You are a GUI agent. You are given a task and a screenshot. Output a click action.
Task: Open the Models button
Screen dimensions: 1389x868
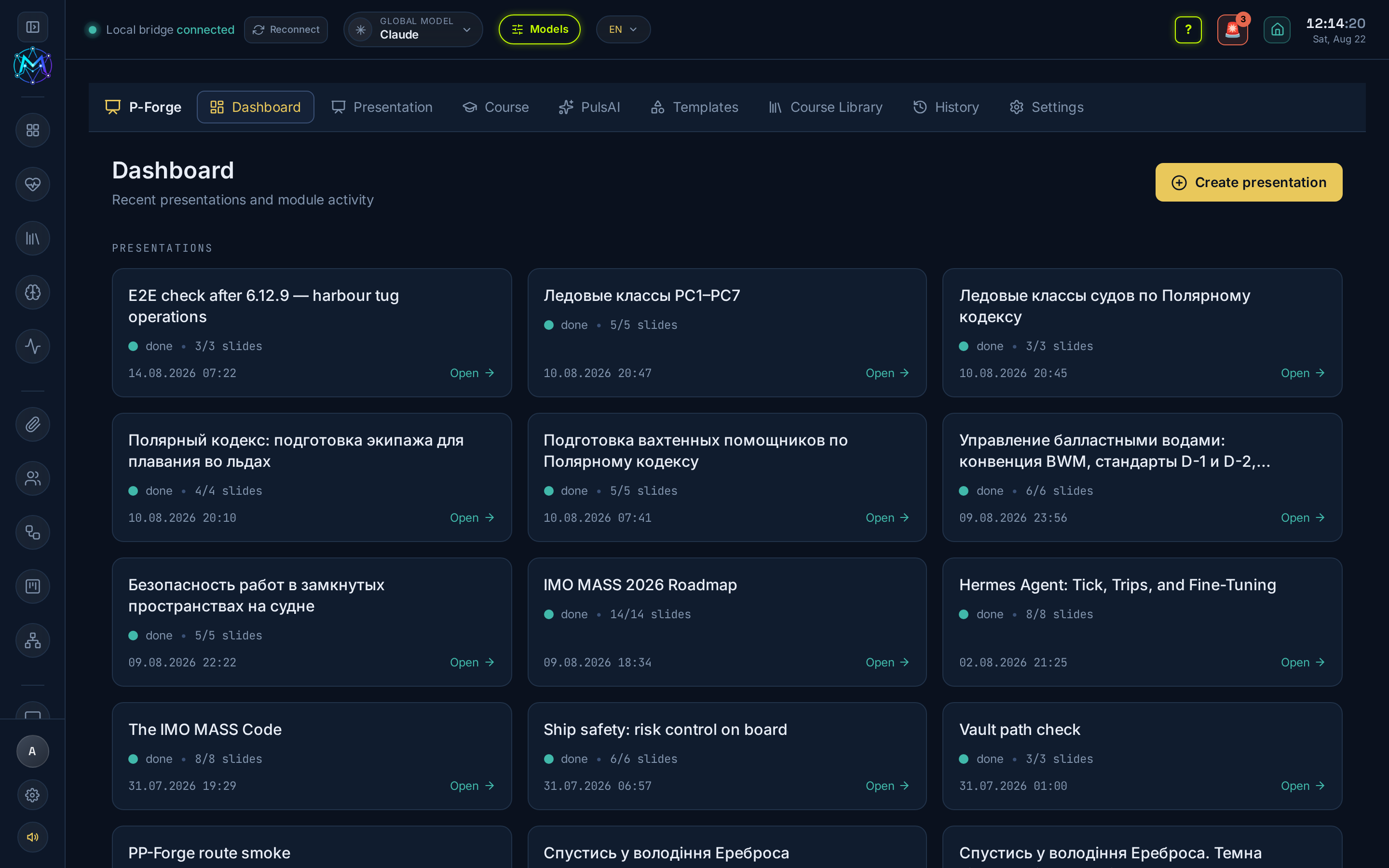tap(540, 29)
